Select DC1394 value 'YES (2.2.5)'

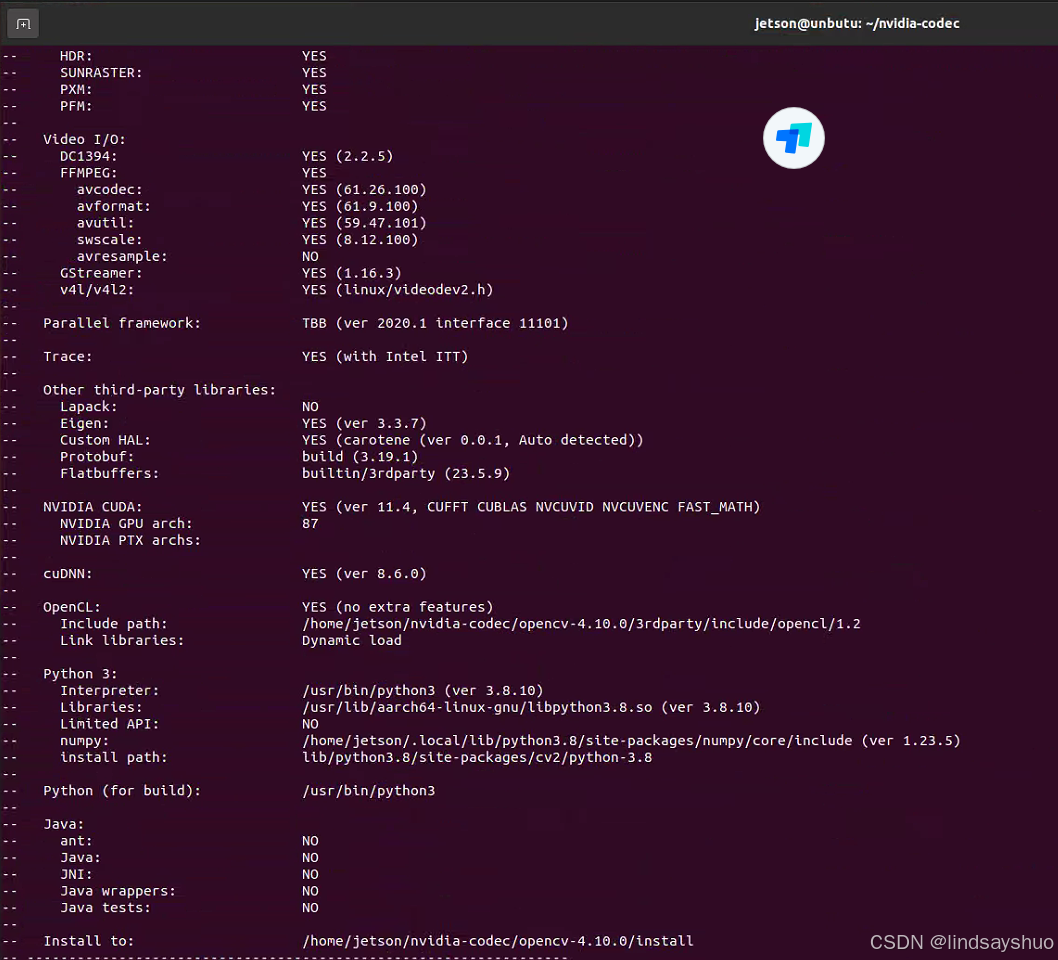[347, 157]
